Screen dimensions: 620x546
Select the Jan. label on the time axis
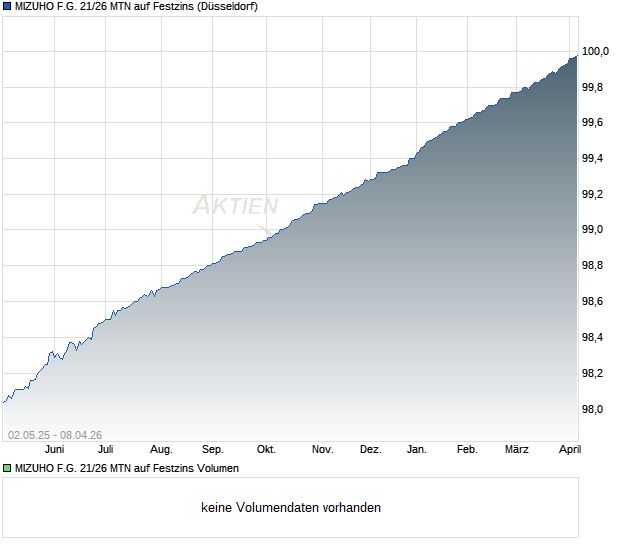pyautogui.click(x=417, y=450)
